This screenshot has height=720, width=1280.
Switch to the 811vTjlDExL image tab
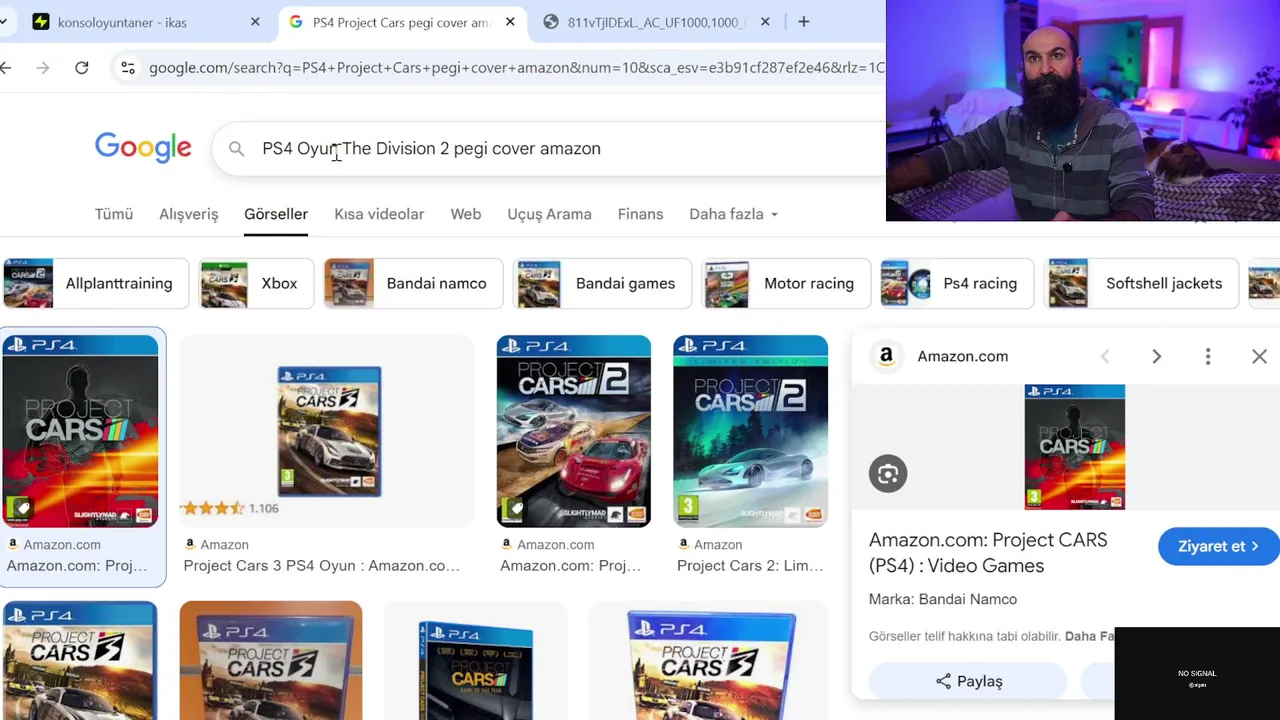(656, 22)
